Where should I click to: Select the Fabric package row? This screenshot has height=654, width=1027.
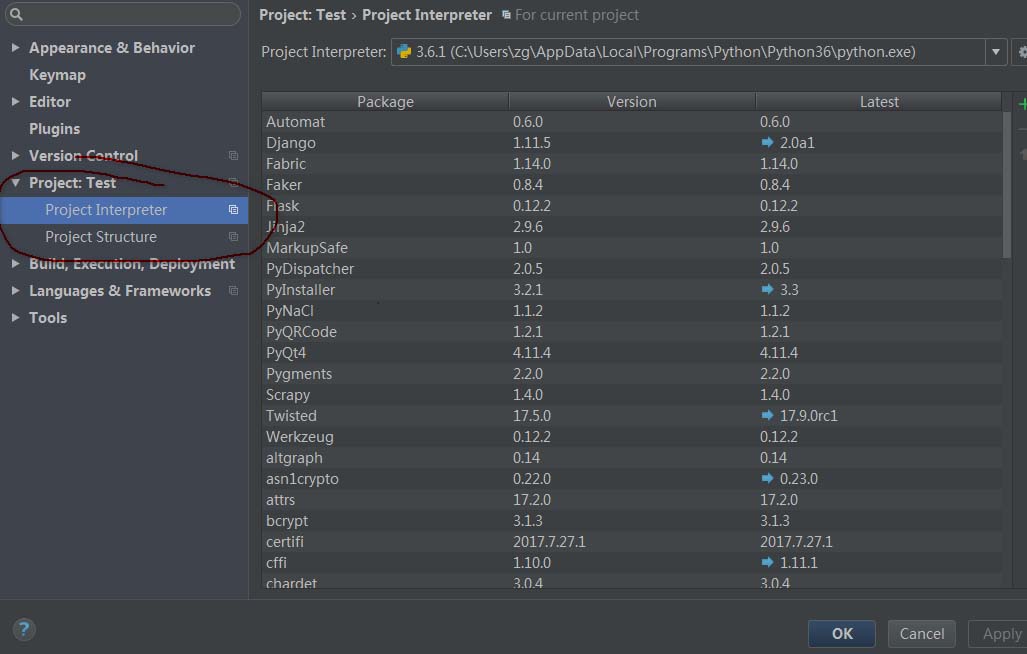tap(631, 164)
